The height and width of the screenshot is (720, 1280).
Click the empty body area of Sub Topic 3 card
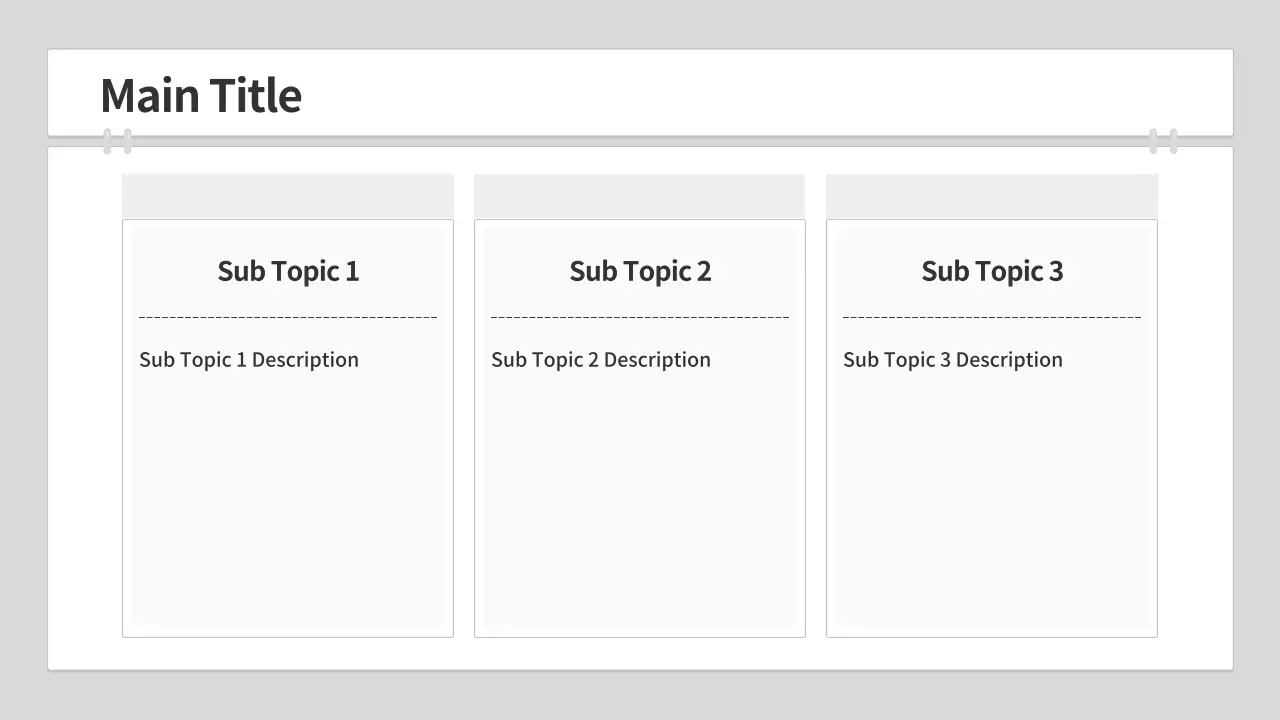coord(992,500)
